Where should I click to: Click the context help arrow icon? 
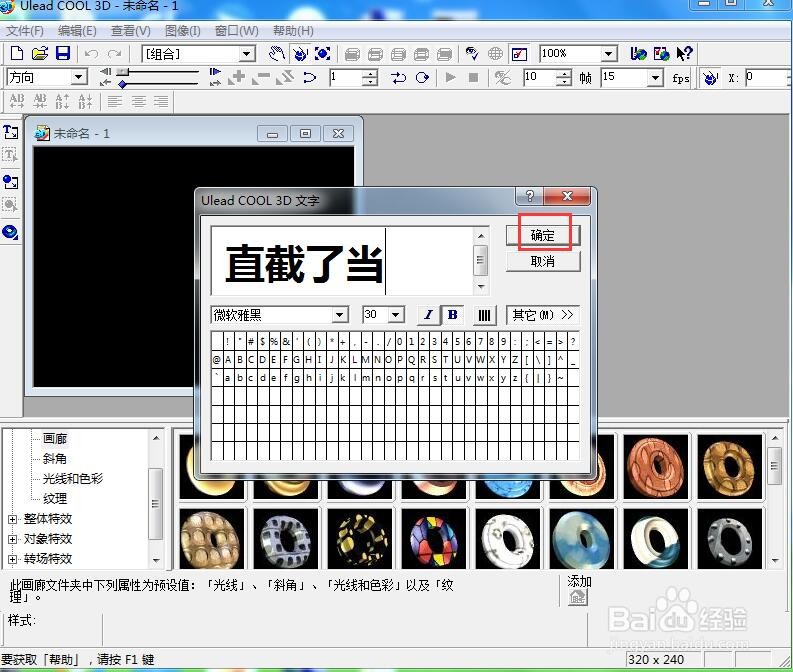(x=684, y=53)
